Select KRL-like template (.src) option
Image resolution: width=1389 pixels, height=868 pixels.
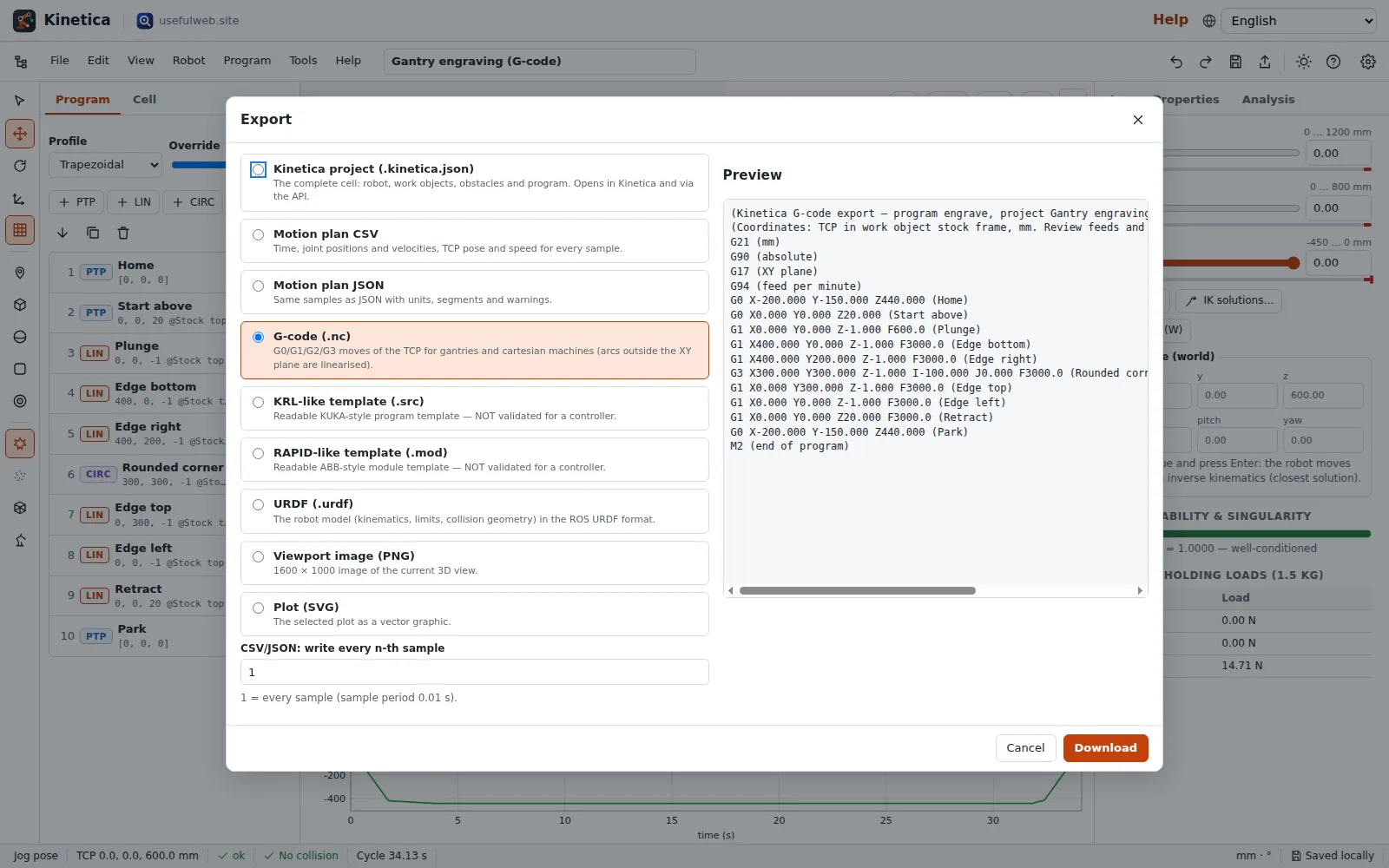474,408
